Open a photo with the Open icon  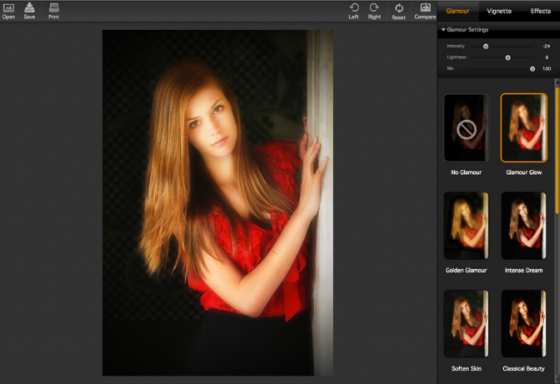9,11
